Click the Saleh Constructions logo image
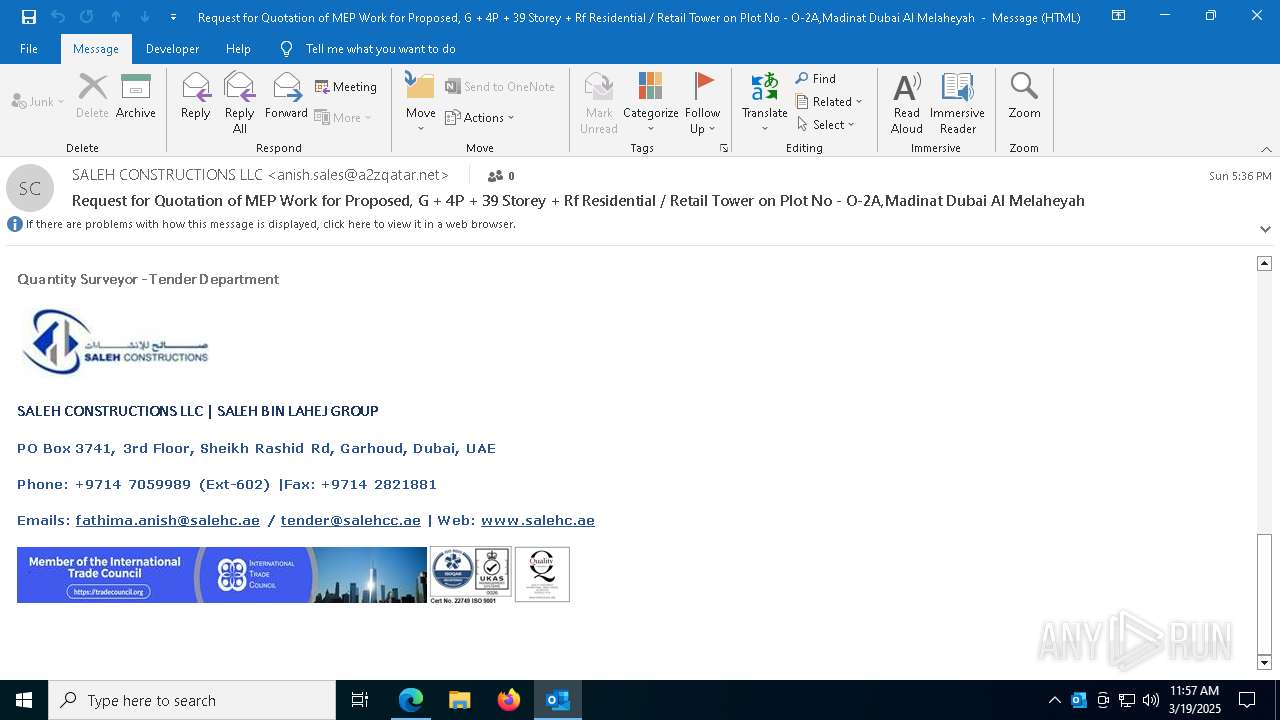The height and width of the screenshot is (720, 1280). point(114,341)
